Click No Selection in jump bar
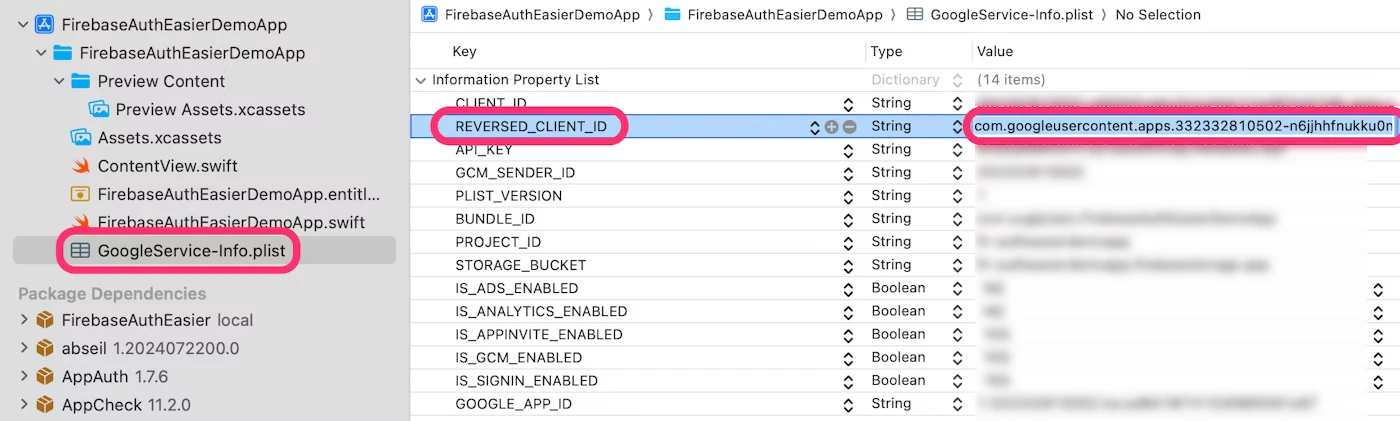This screenshot has height=421, width=1400. tap(1158, 15)
